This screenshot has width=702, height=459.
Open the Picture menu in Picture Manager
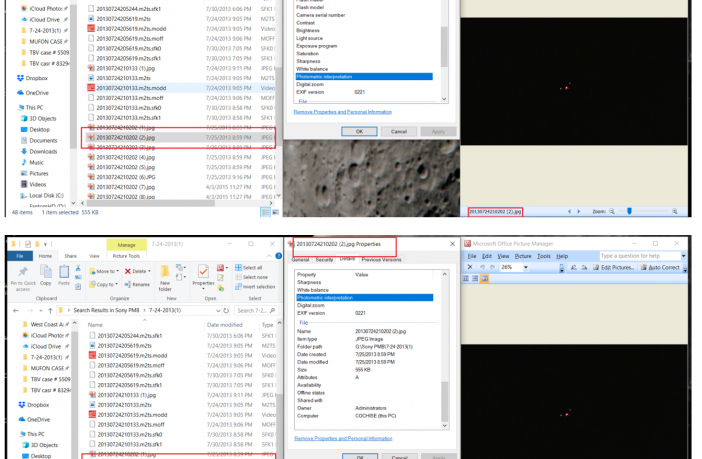[x=523, y=256]
